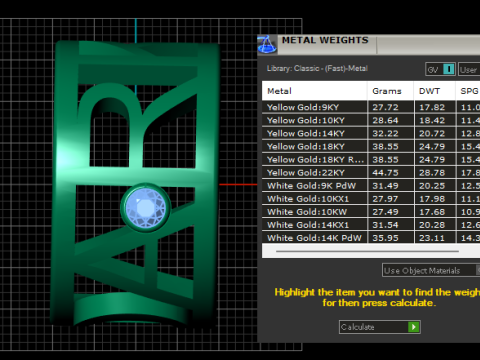The image size is (480, 360).
Task: Select the Yellow Gold:18KY row
Action: 371,146
